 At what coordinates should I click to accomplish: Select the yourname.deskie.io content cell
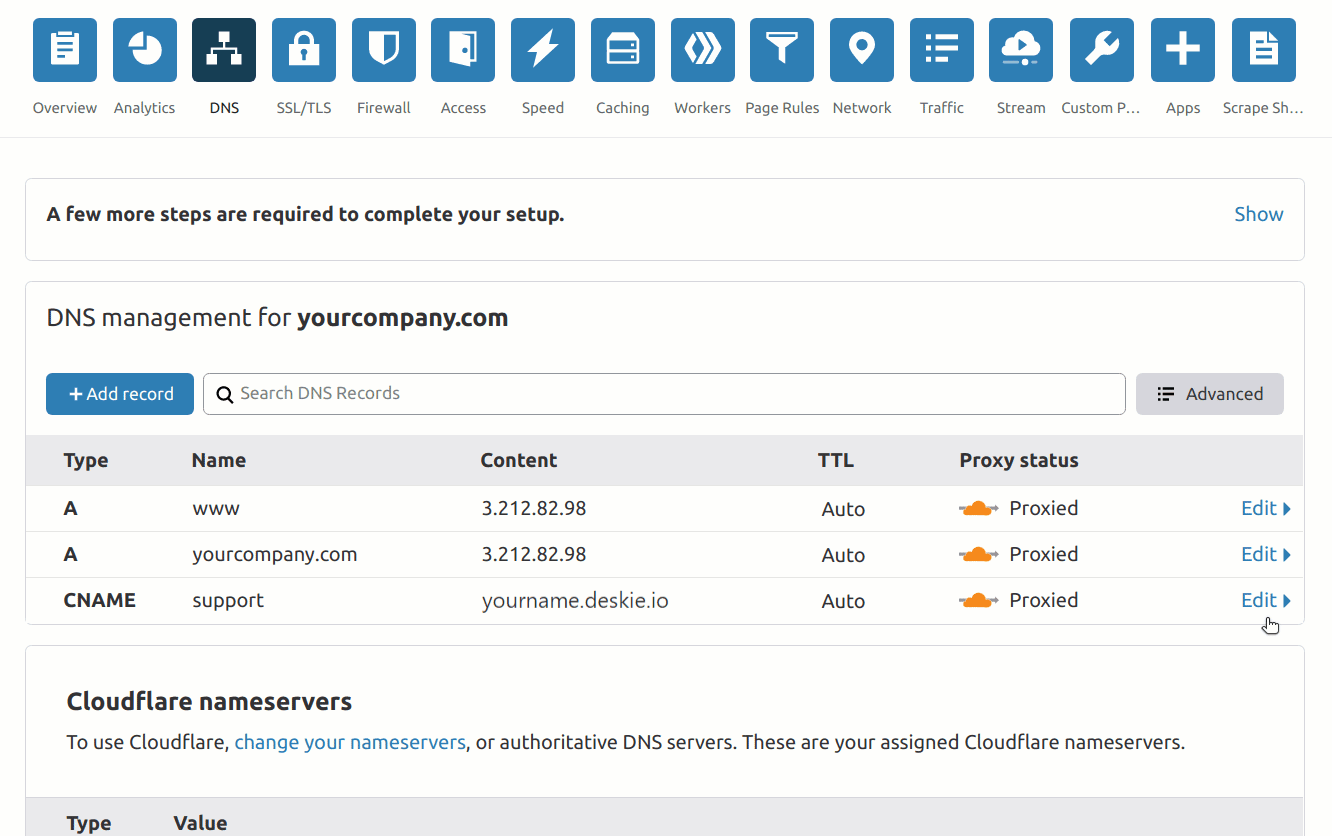point(575,601)
